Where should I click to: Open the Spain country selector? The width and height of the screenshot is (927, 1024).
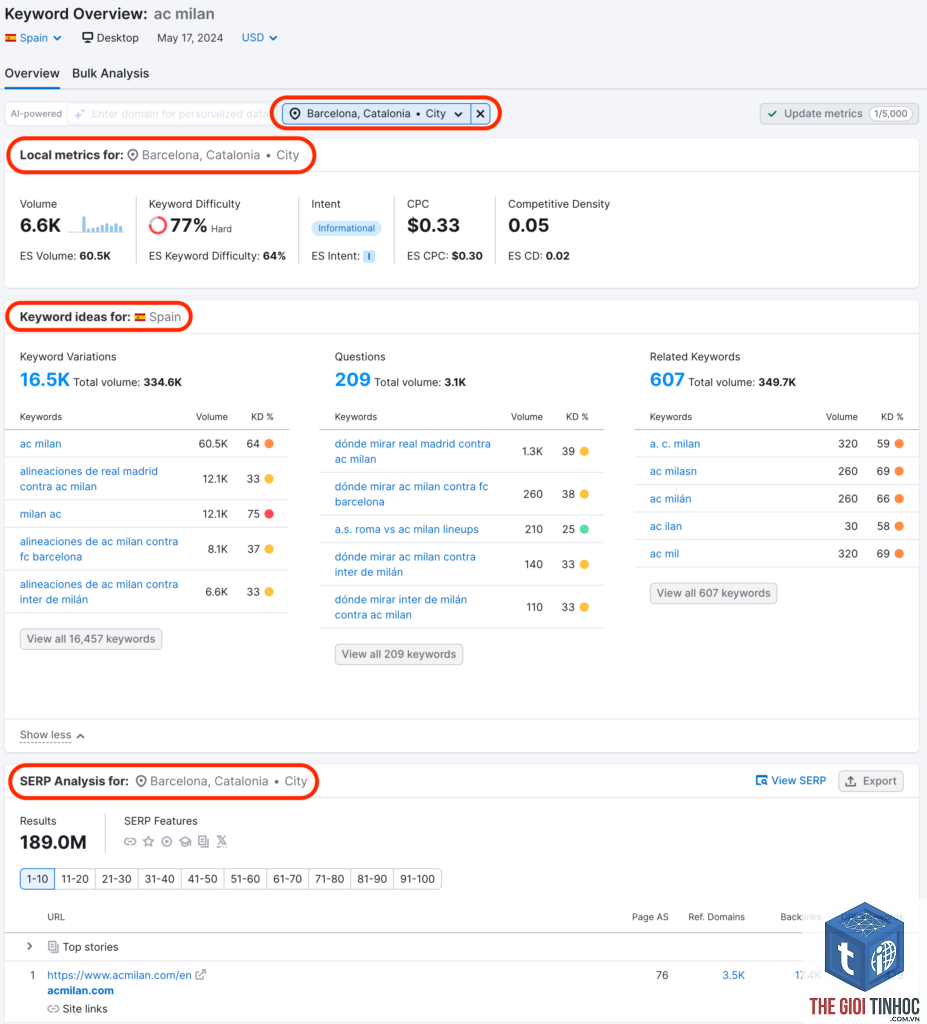click(x=33, y=38)
